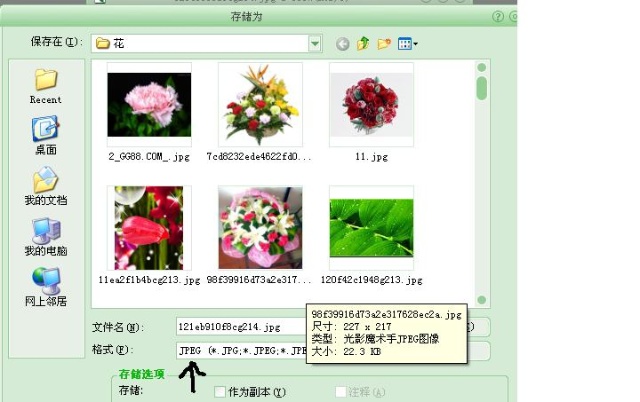The image size is (640, 402).
Task: Select 我的电脑 (My Computer) in sidebar
Action: pyautogui.click(x=45, y=233)
